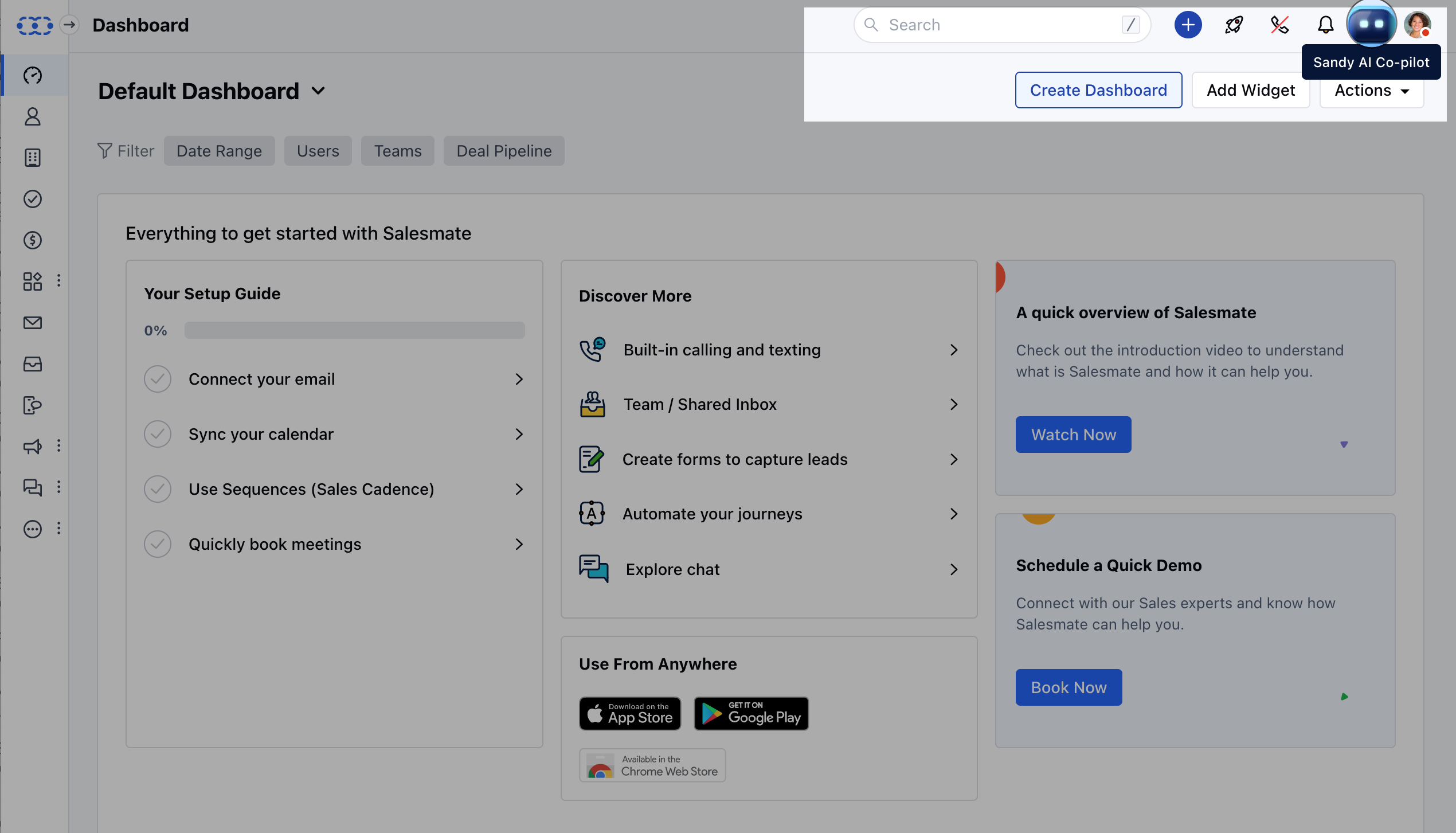Open the Actions dropdown
This screenshot has height=833, width=1456.
click(x=1371, y=91)
